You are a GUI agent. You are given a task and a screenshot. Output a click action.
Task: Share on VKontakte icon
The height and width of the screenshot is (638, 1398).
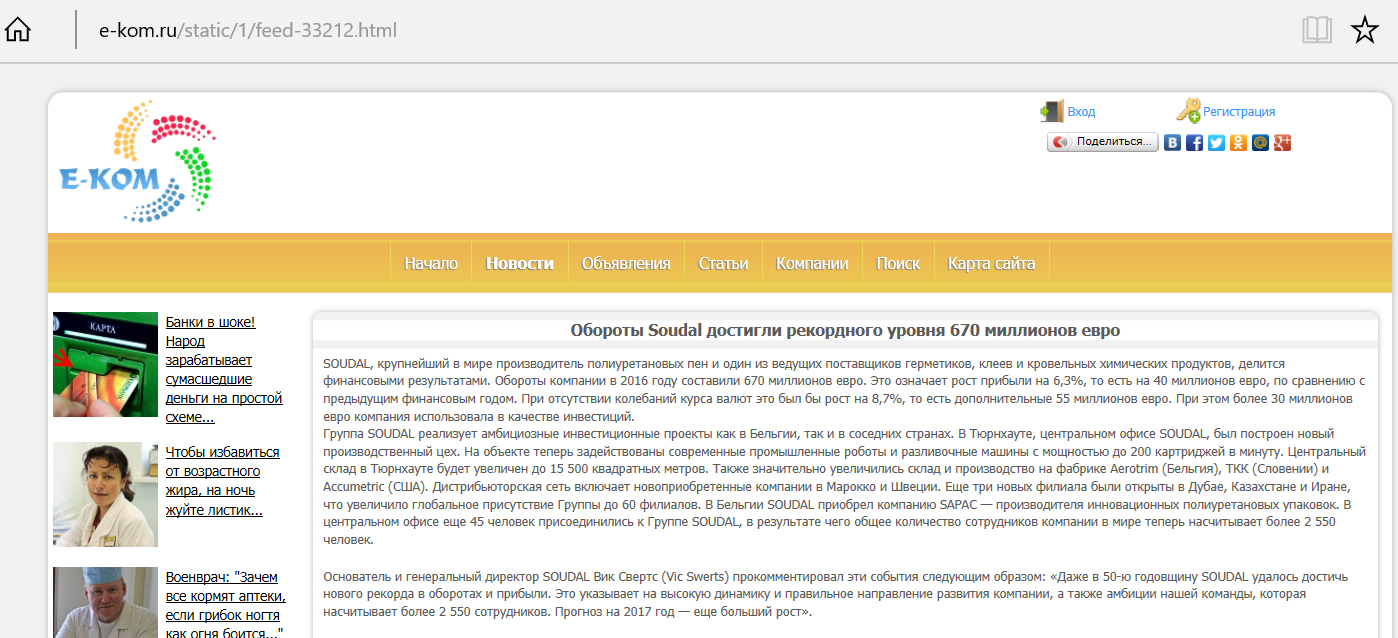coord(1172,142)
